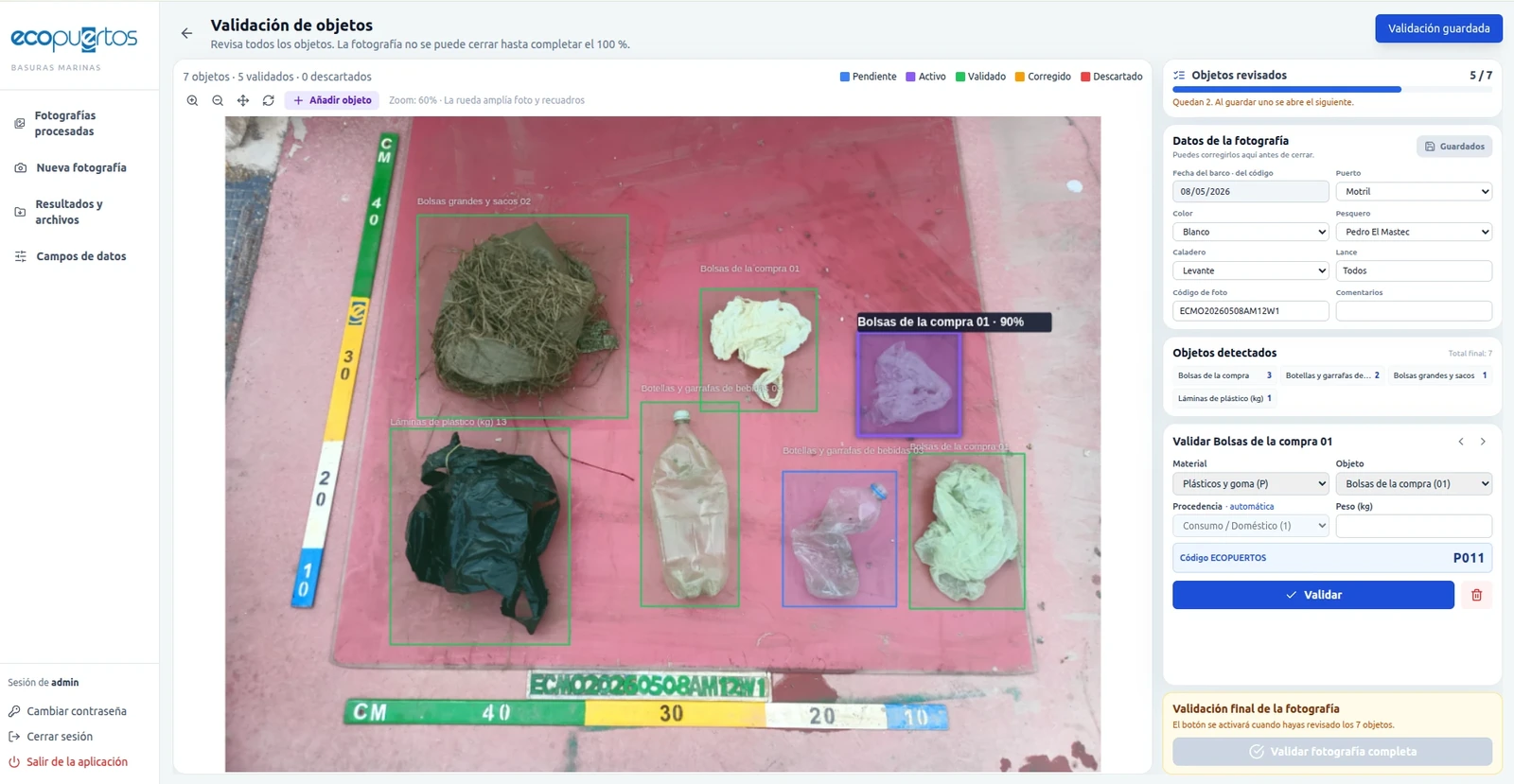
Task: Click Cerrar sesión
Action: coord(51,737)
